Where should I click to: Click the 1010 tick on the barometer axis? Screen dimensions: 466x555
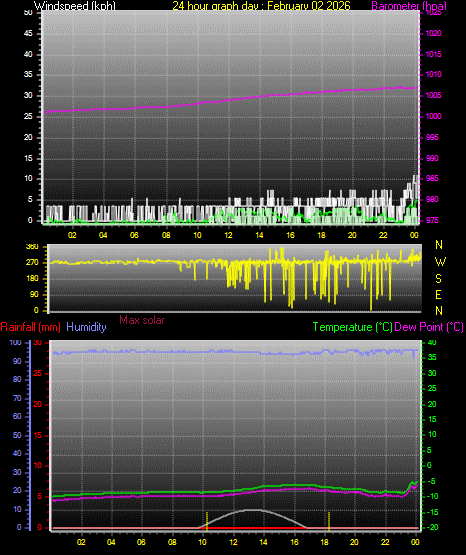pos(433,74)
